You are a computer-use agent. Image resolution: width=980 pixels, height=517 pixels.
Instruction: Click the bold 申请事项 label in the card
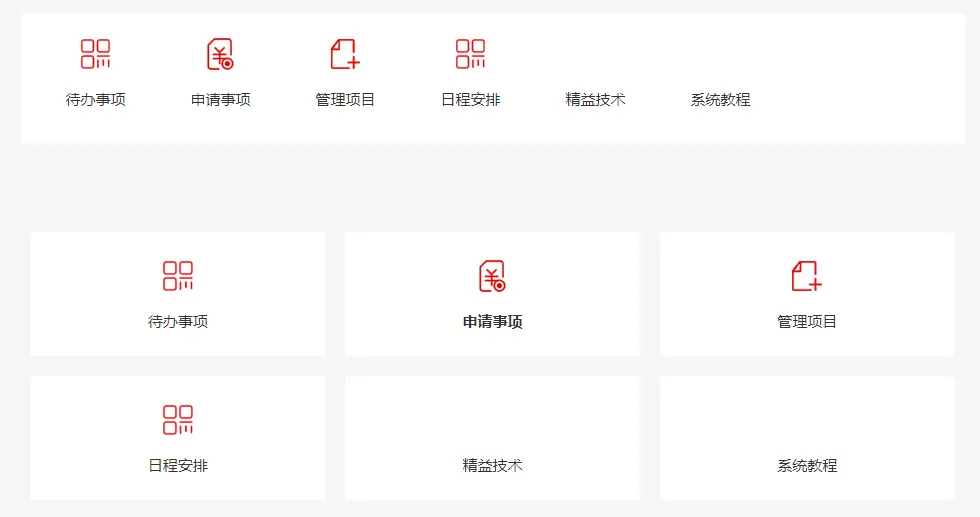[x=492, y=322]
